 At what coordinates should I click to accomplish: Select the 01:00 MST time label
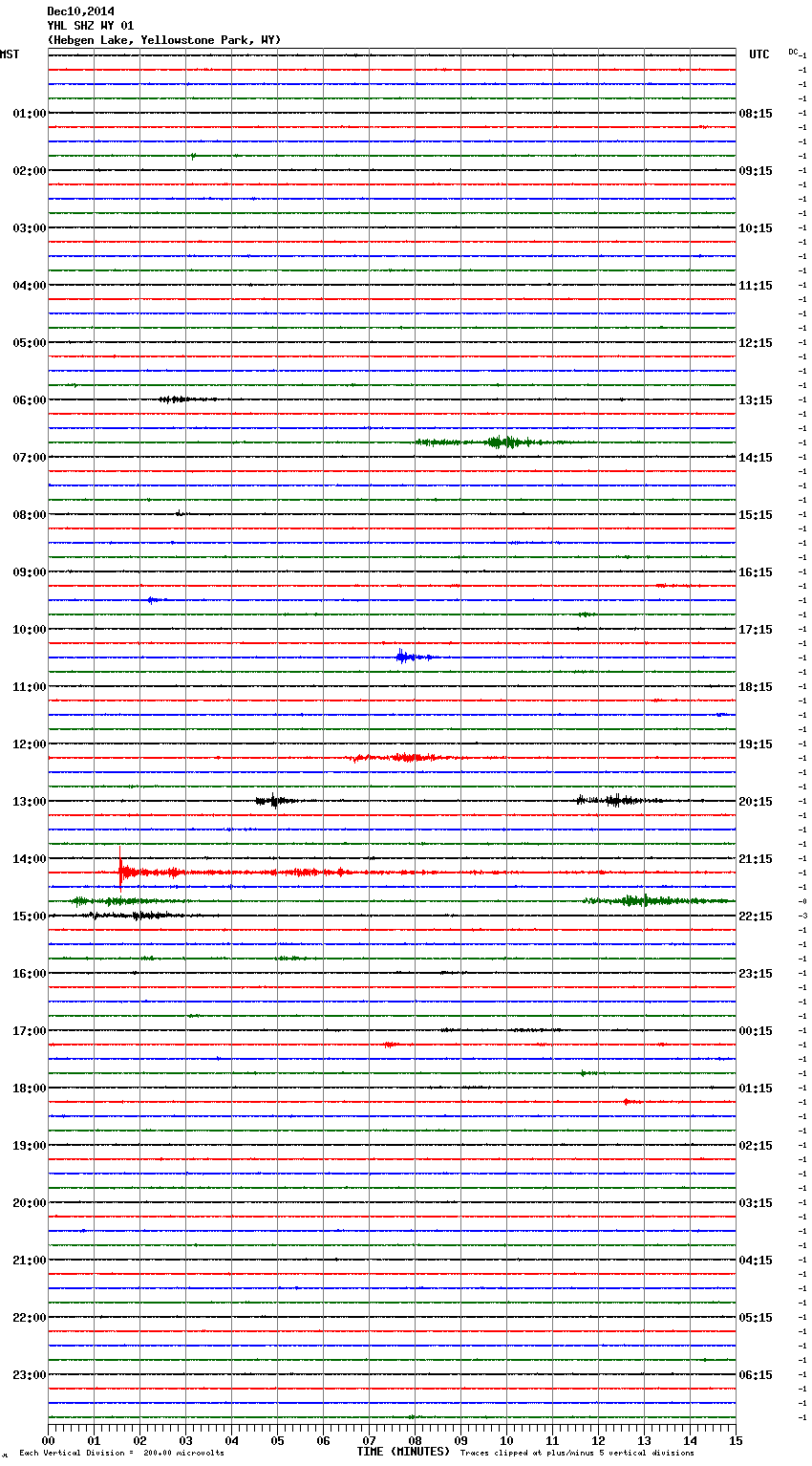pos(30,114)
